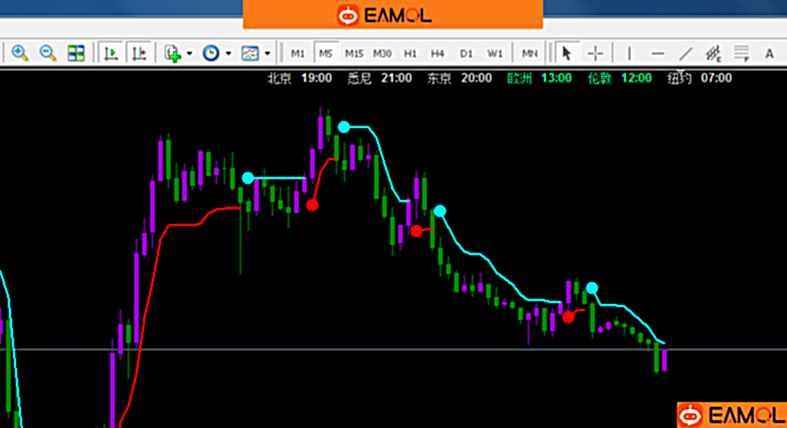Tile chart windows with grid icon

click(x=76, y=53)
